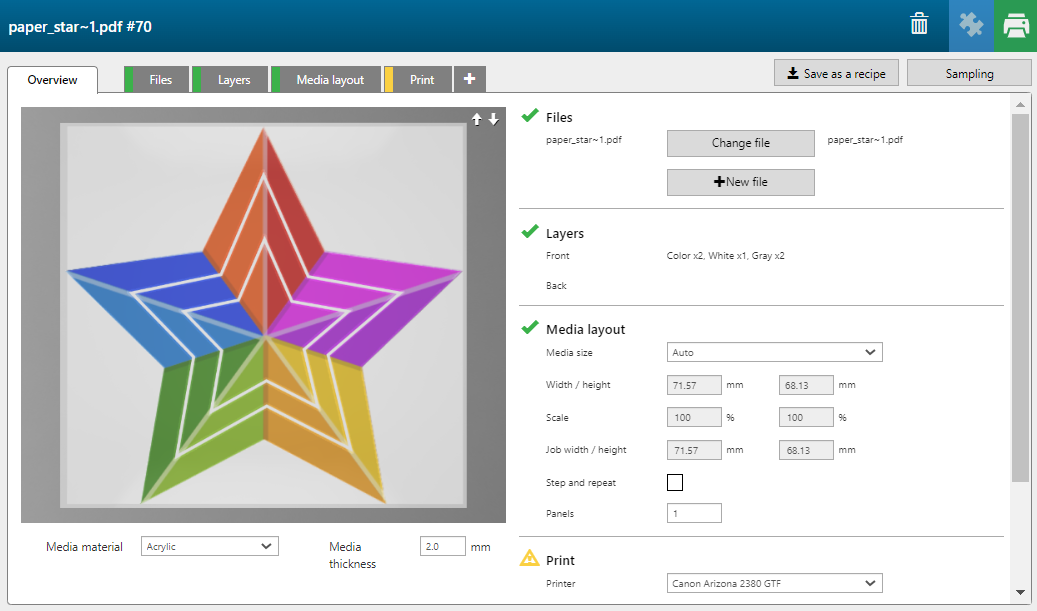
Task: Click the green checkmark beside Files
Action: (530, 117)
